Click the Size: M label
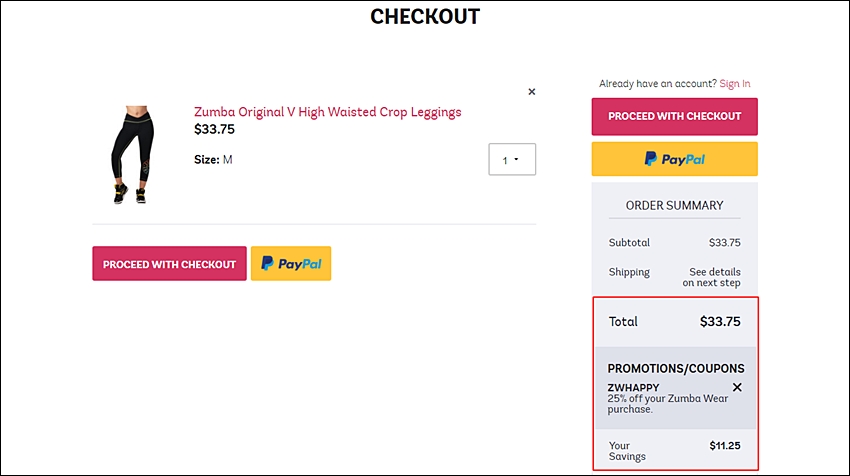This screenshot has height=476, width=850. point(213,159)
